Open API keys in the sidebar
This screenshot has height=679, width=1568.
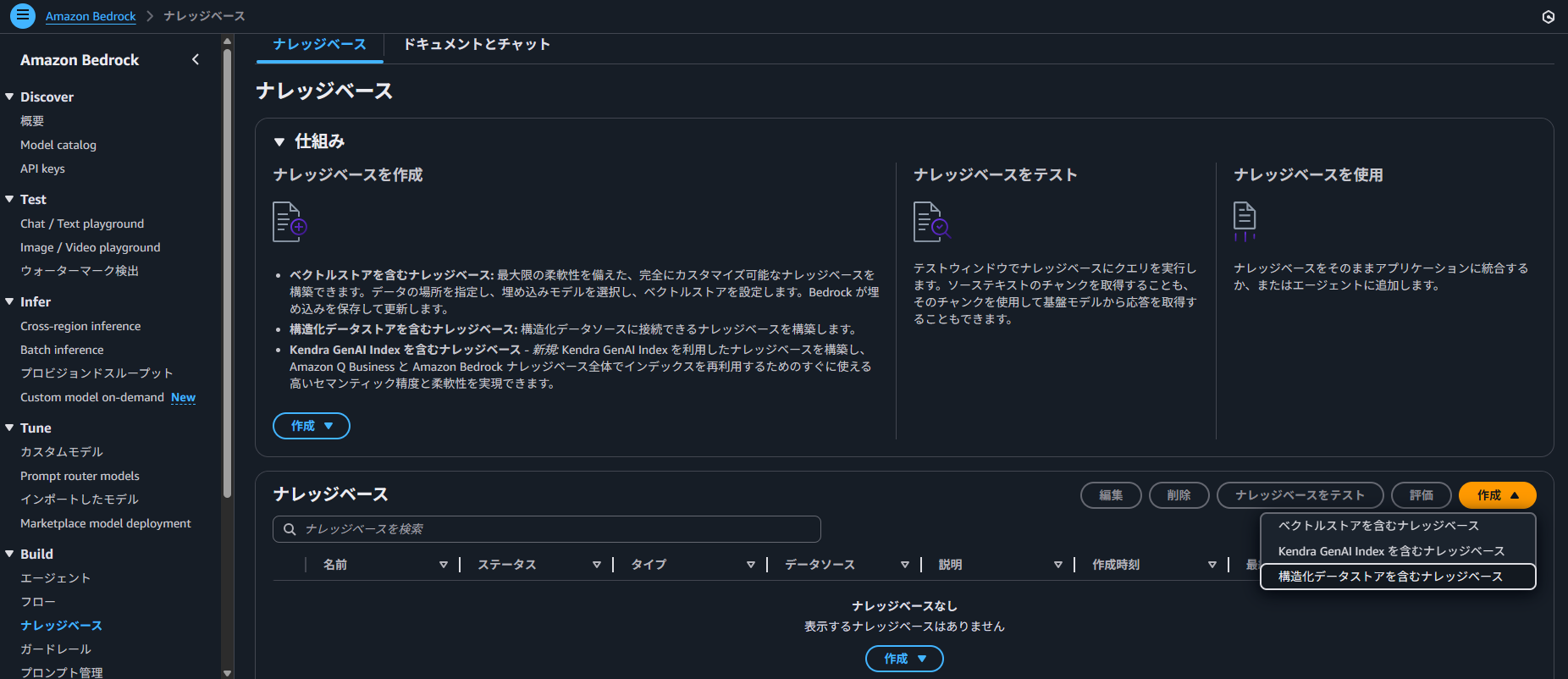coord(42,168)
